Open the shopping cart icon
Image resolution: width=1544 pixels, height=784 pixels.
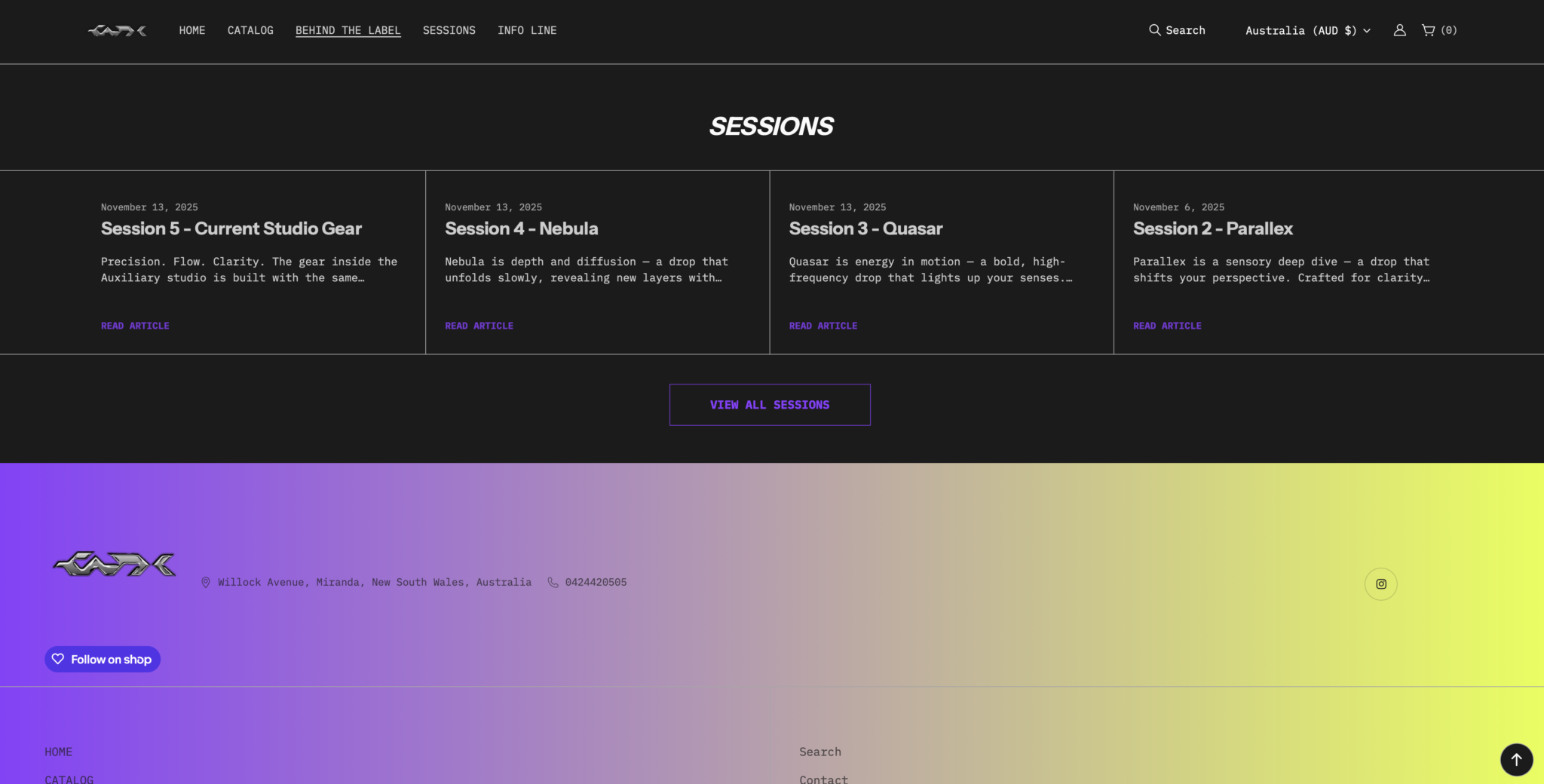1429,30
